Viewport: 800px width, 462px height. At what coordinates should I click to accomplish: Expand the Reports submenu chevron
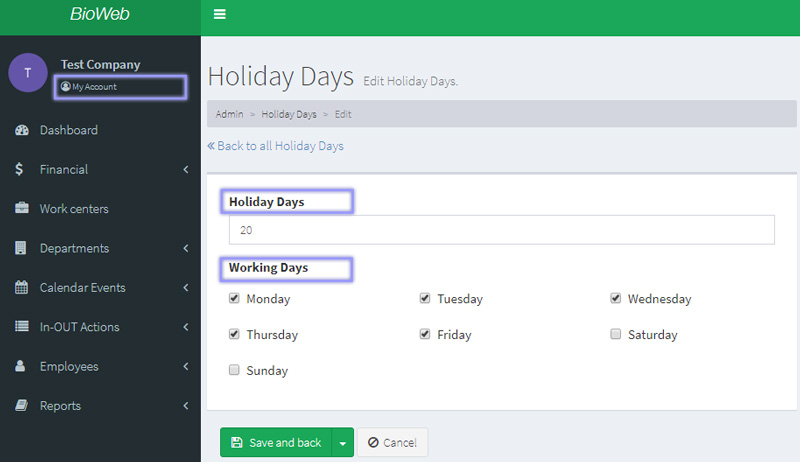point(186,406)
